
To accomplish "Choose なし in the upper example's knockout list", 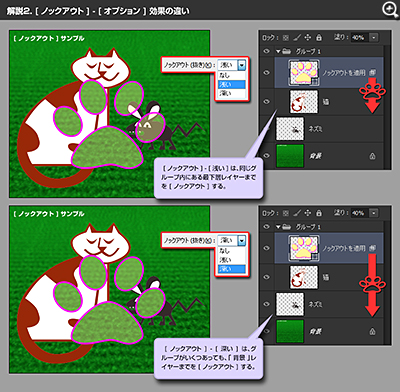I will (232, 76).
